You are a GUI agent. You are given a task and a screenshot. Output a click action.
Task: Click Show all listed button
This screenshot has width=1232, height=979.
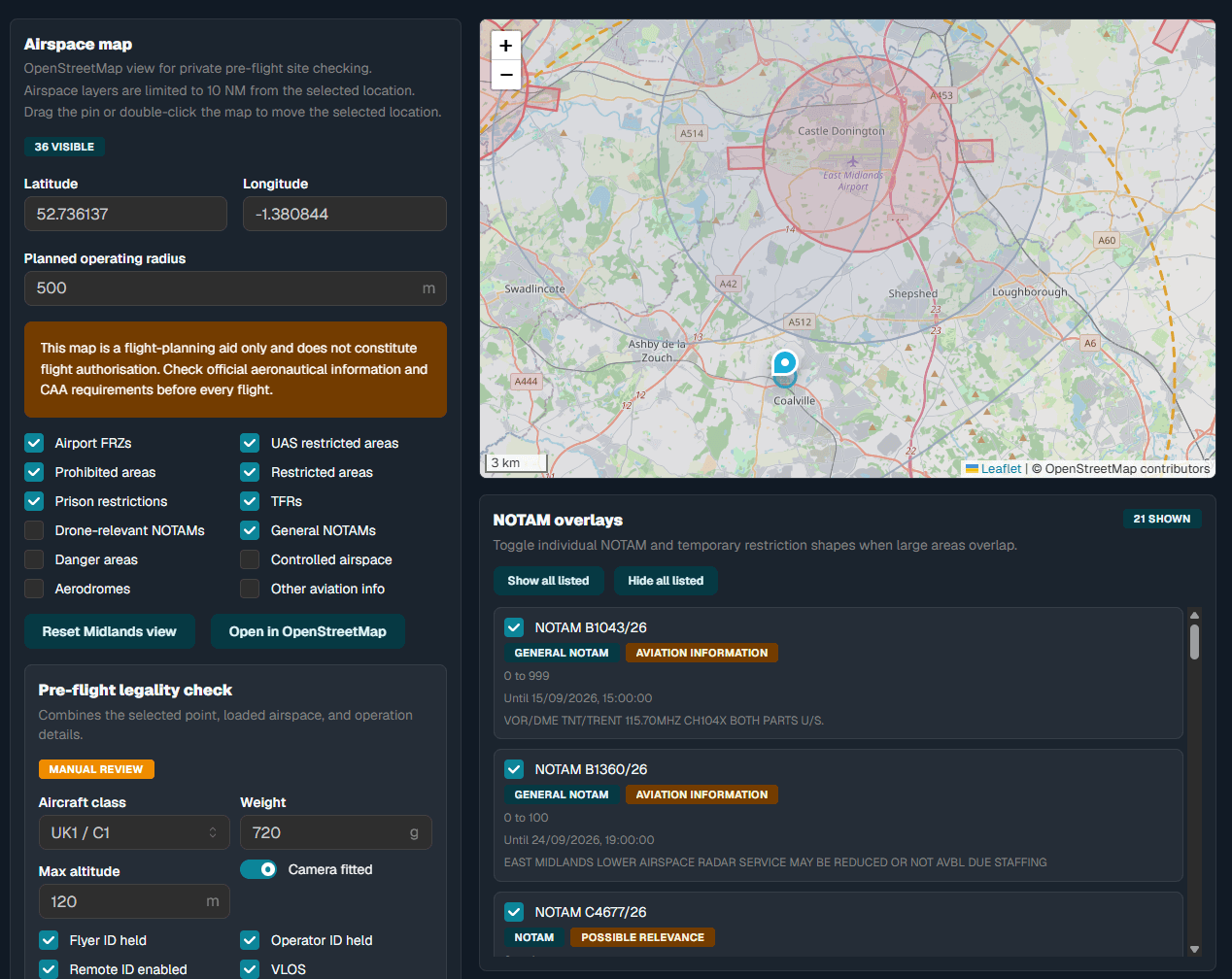click(548, 581)
